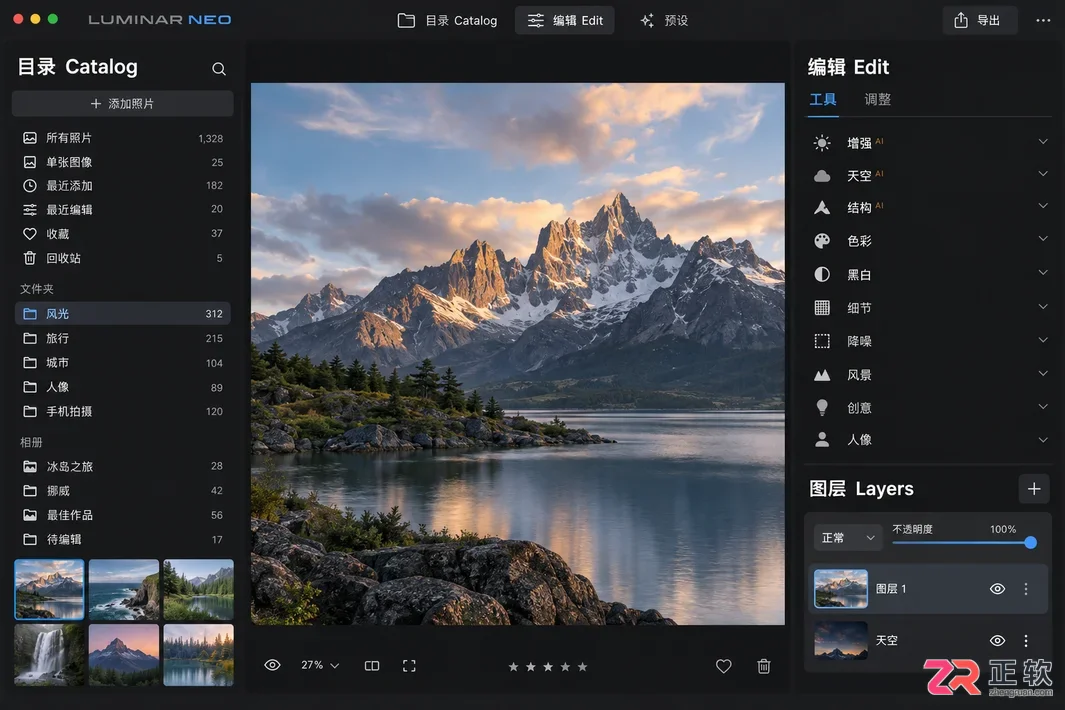Click the 风景 mountain icon
The height and width of the screenshot is (710, 1065).
822,375
